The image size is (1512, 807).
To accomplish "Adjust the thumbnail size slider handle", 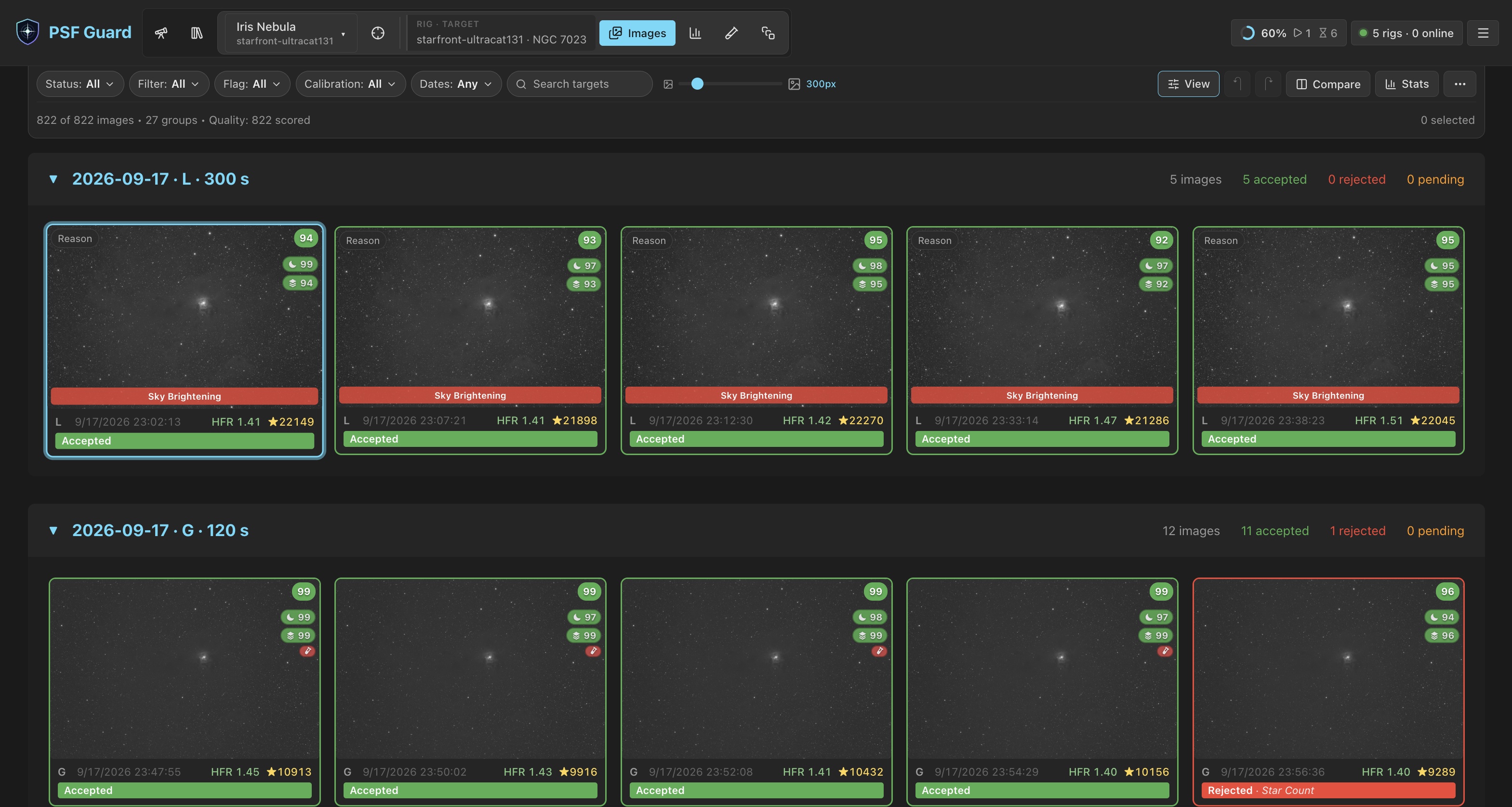I will click(697, 84).
